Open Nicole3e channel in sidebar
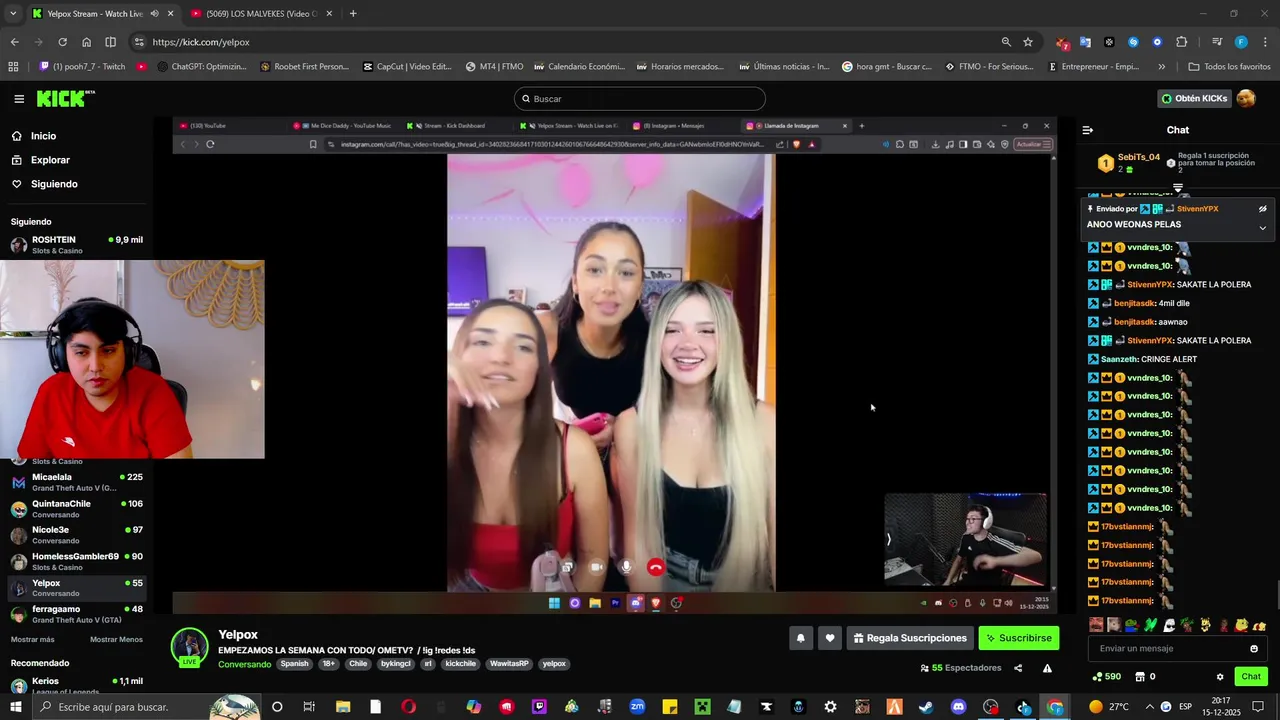 [77, 535]
